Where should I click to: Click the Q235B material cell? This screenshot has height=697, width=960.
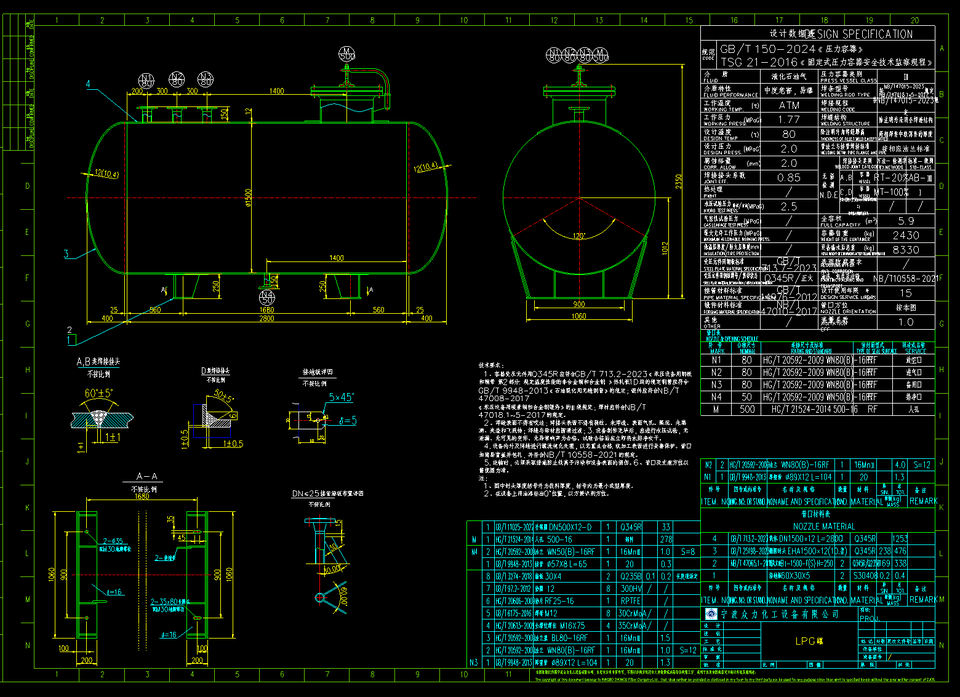(x=631, y=576)
